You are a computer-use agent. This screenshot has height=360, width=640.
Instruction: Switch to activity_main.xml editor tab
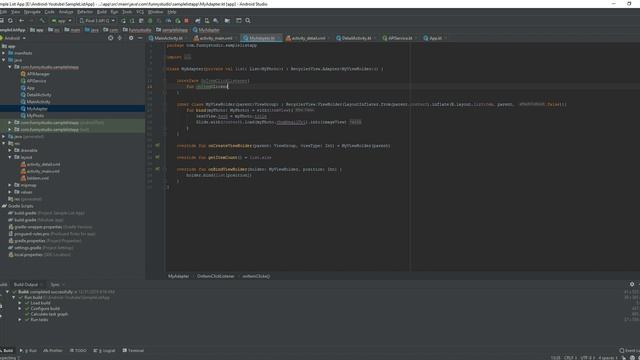coord(216,38)
